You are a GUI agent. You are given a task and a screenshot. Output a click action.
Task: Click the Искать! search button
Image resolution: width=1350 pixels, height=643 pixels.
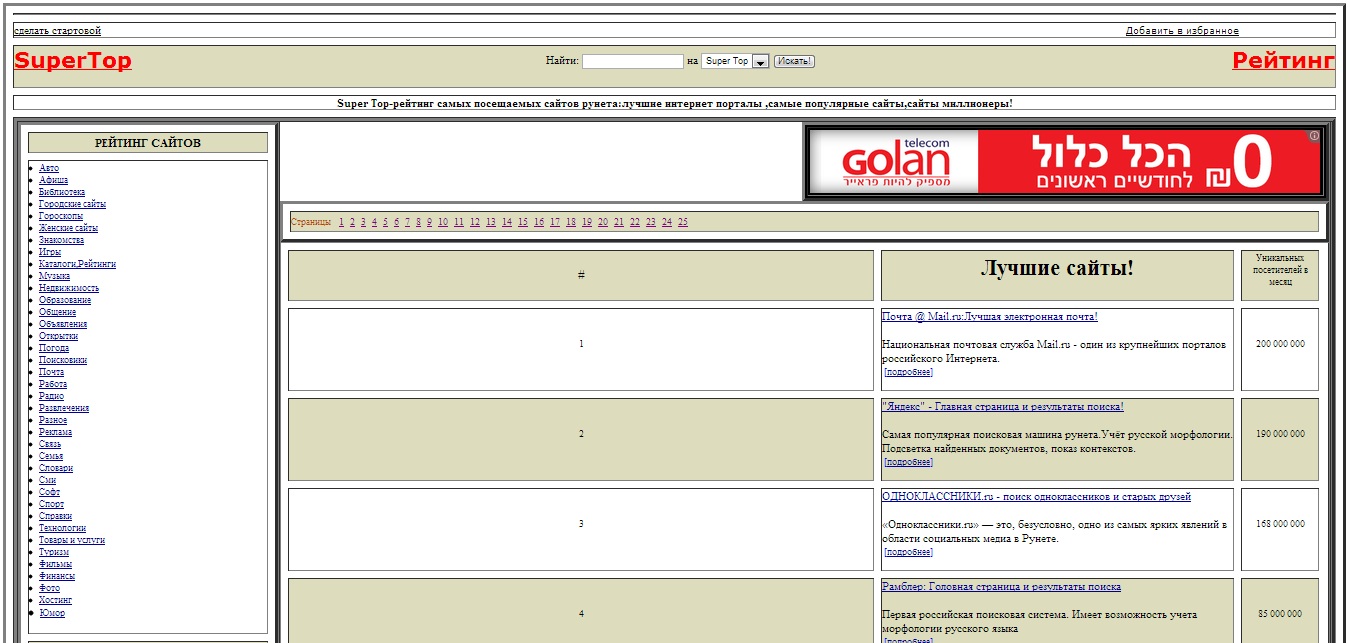click(794, 61)
